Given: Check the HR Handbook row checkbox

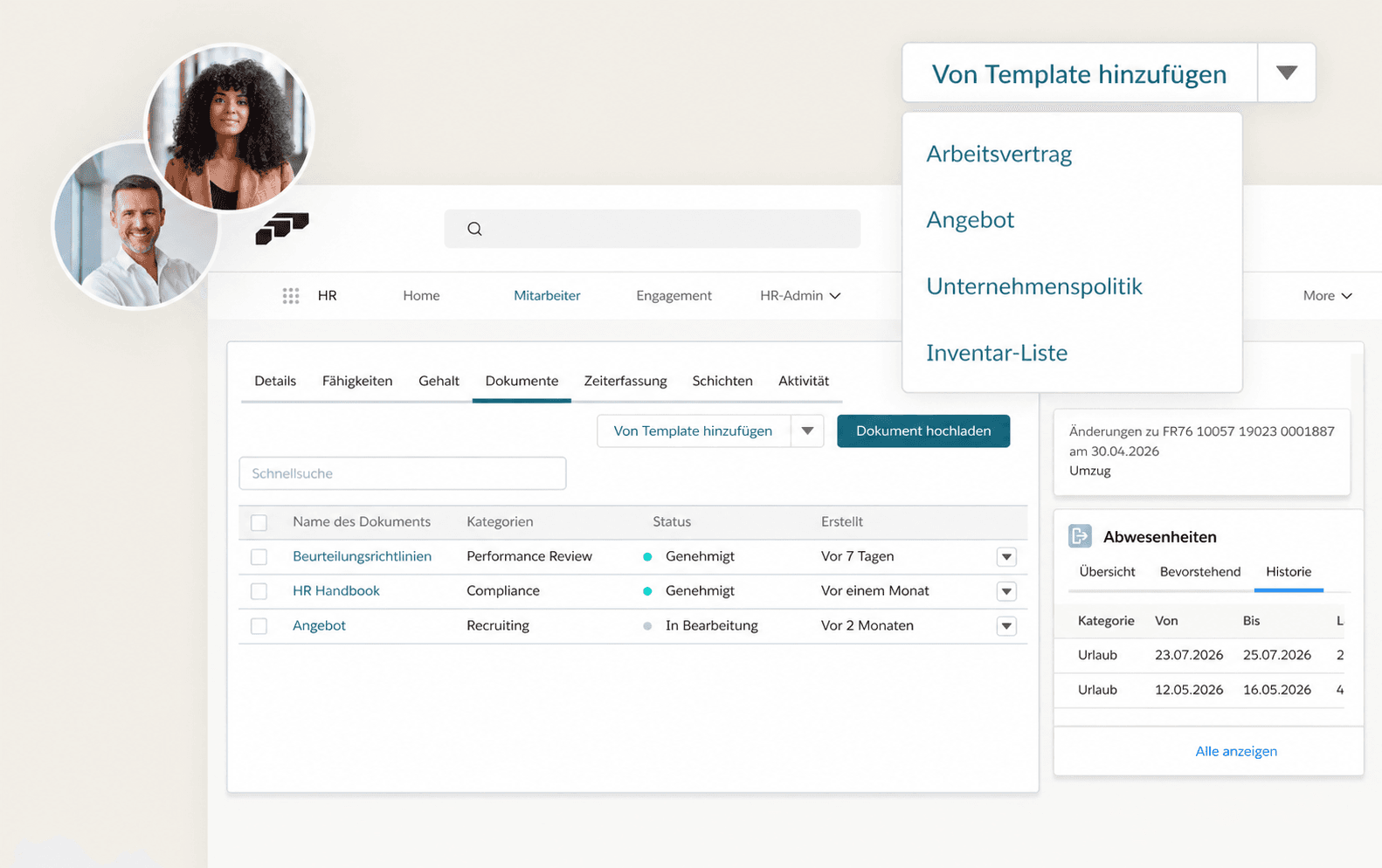Looking at the screenshot, I should click(x=259, y=591).
